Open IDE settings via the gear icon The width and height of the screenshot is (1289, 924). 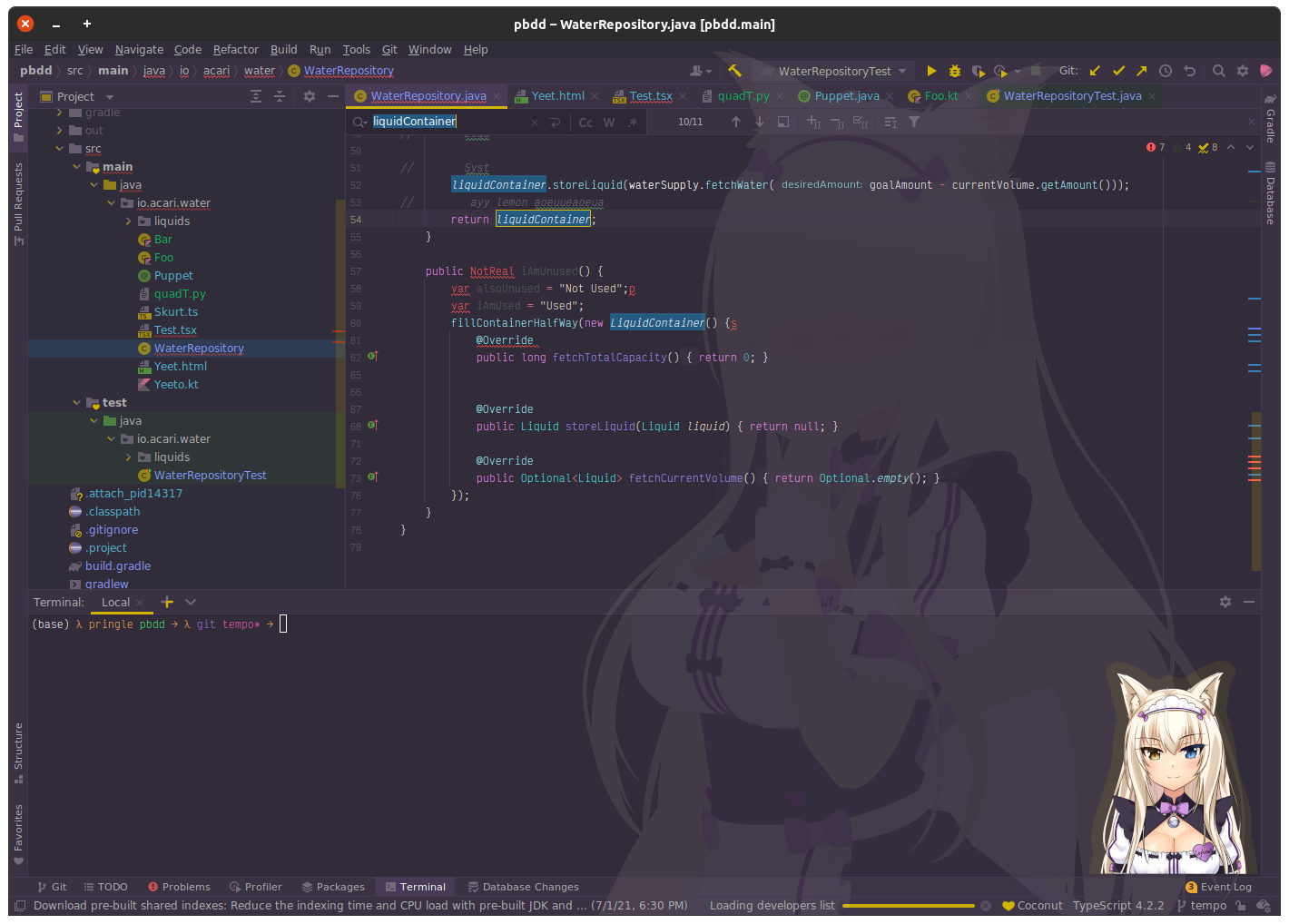[x=1242, y=70]
